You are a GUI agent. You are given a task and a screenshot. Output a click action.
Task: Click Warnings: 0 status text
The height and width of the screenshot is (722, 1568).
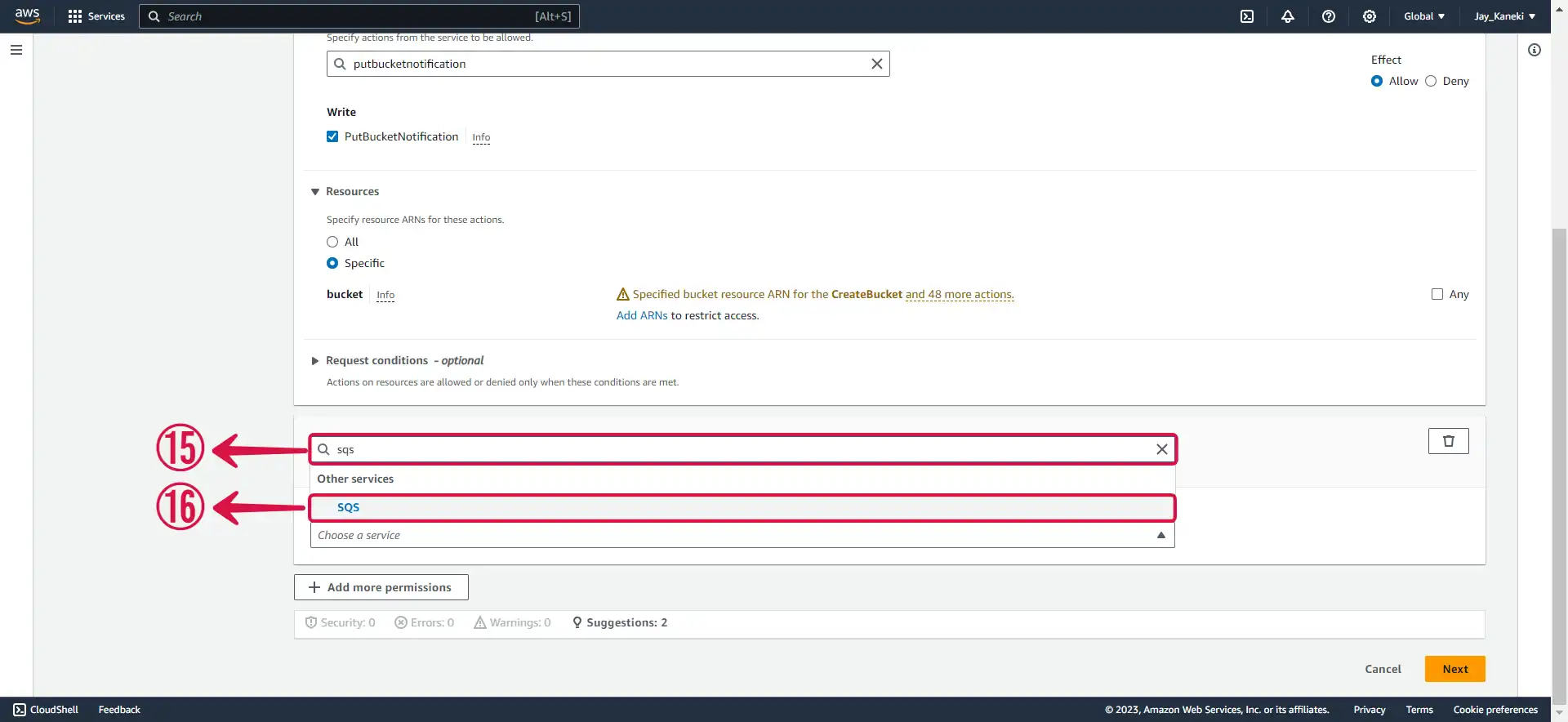(x=519, y=622)
